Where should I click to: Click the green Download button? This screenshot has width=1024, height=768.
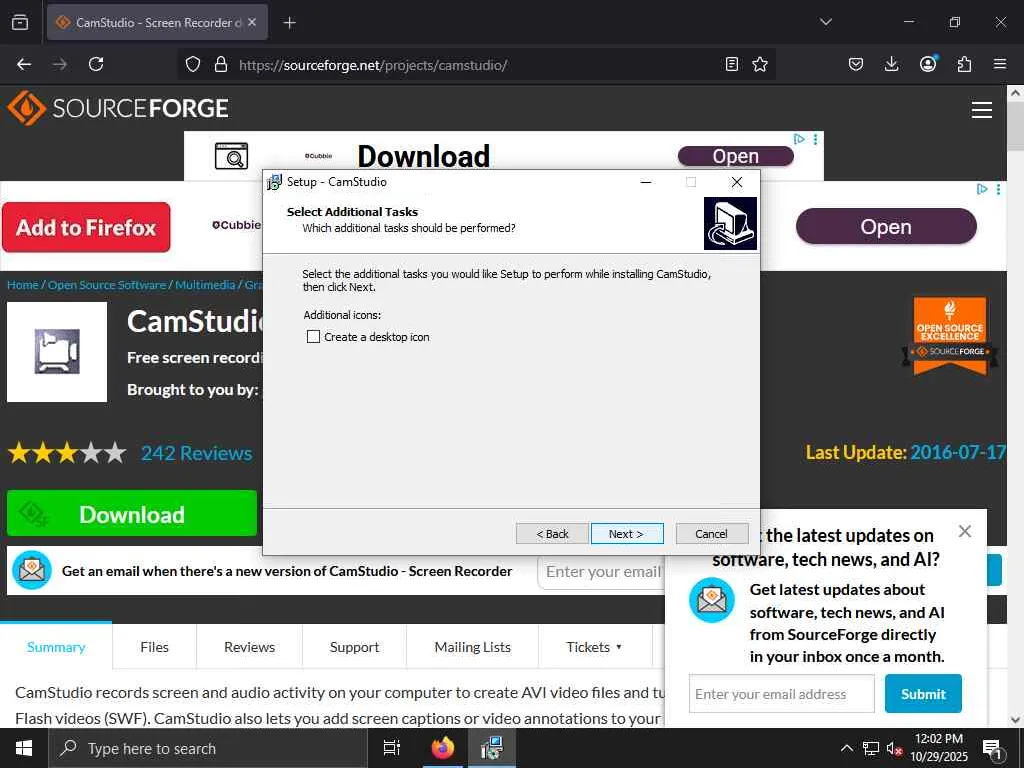point(132,513)
